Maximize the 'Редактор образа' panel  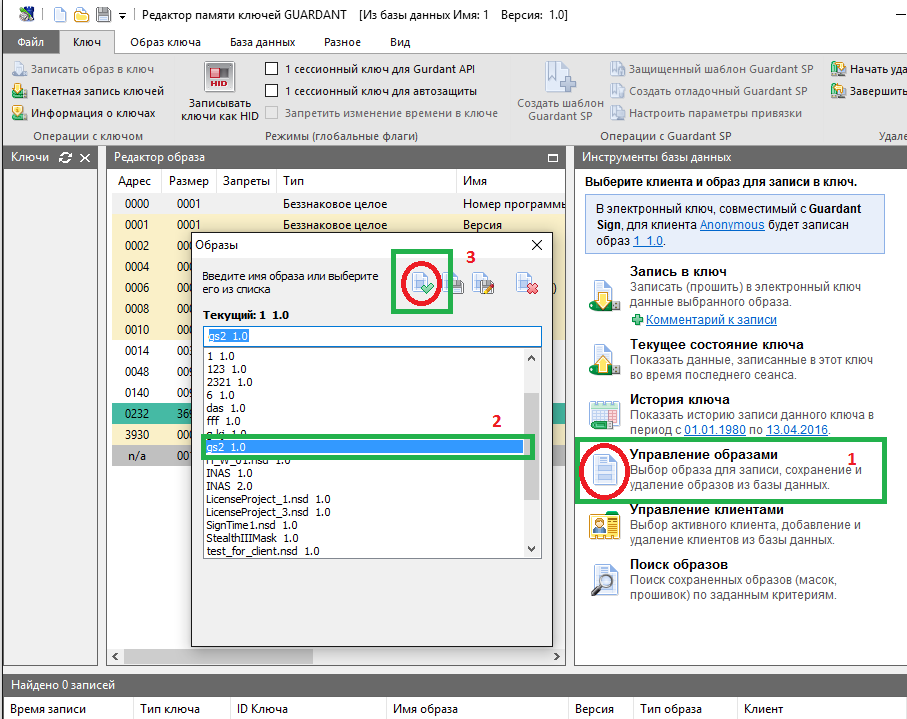coord(551,158)
